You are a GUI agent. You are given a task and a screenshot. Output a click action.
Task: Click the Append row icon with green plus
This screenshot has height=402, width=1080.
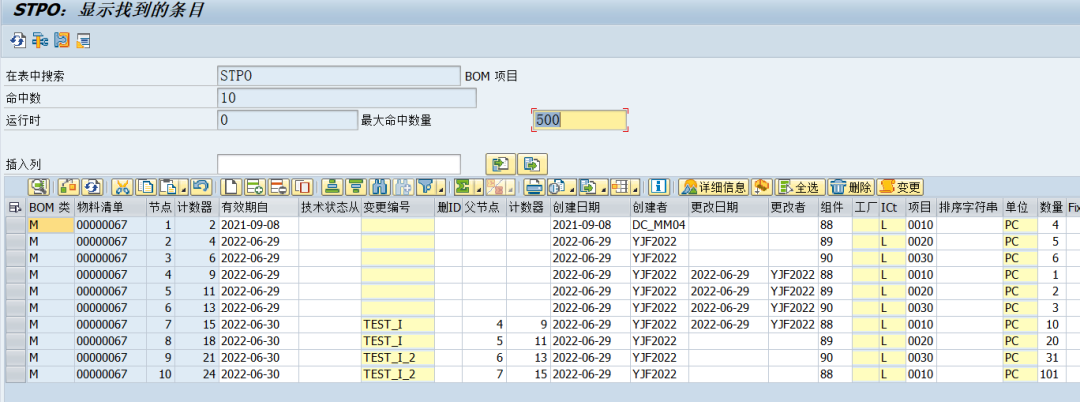coord(255,187)
